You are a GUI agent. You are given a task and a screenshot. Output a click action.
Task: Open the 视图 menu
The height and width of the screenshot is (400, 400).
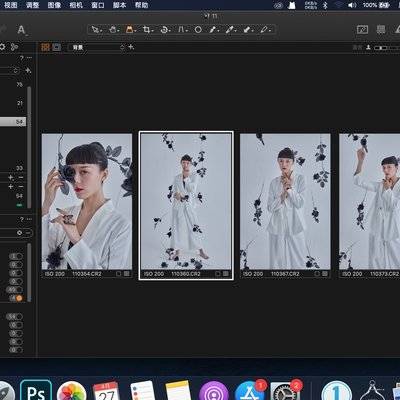point(10,5)
